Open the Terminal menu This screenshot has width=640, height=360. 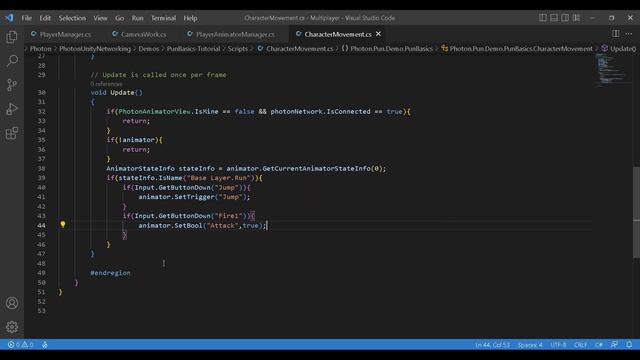(x=163, y=18)
